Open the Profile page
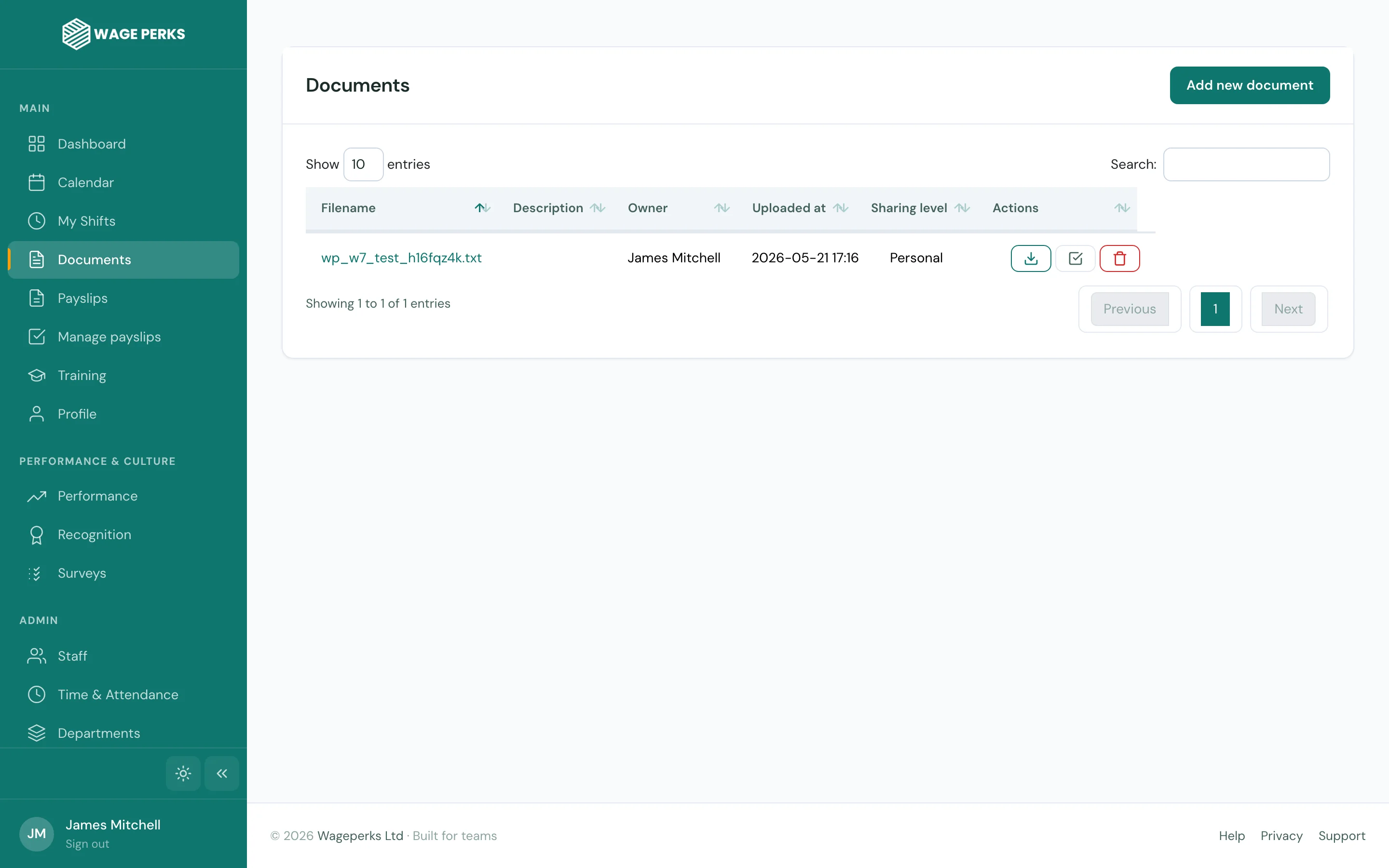 pos(123,414)
